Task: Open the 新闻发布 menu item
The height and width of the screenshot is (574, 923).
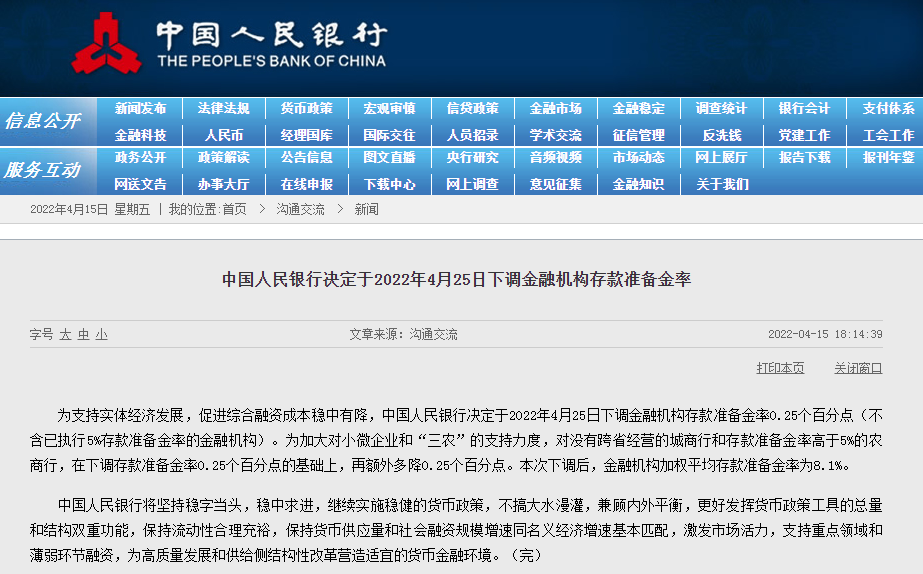Action: point(140,109)
